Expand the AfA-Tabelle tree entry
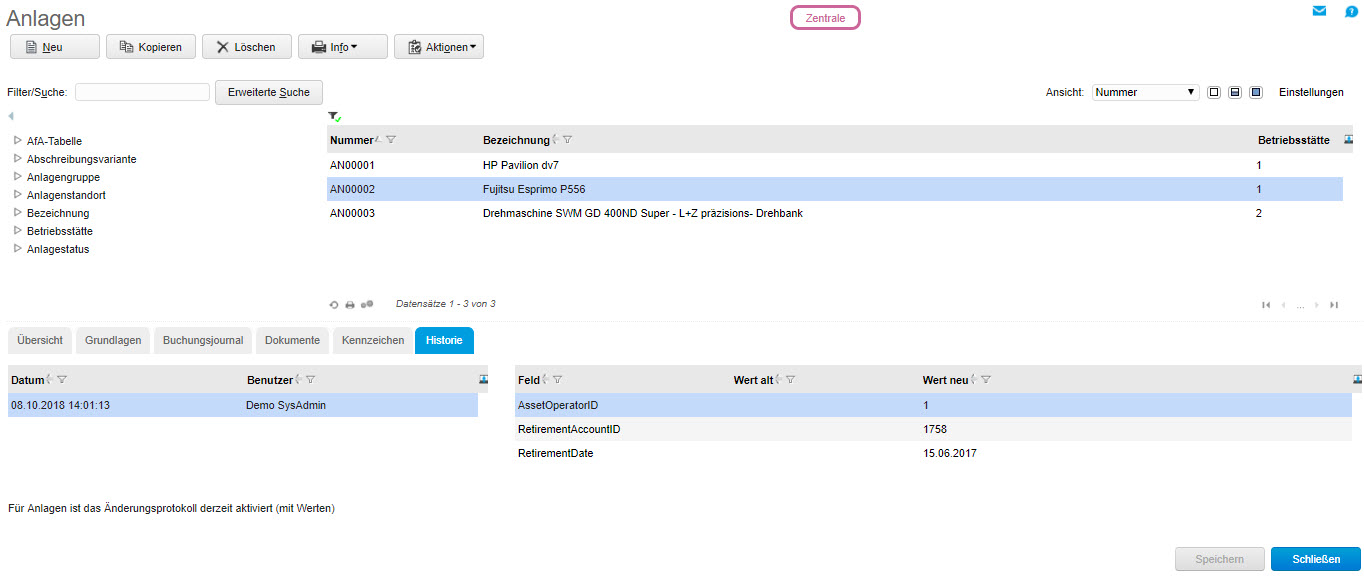1364x577 pixels. click(x=17, y=141)
